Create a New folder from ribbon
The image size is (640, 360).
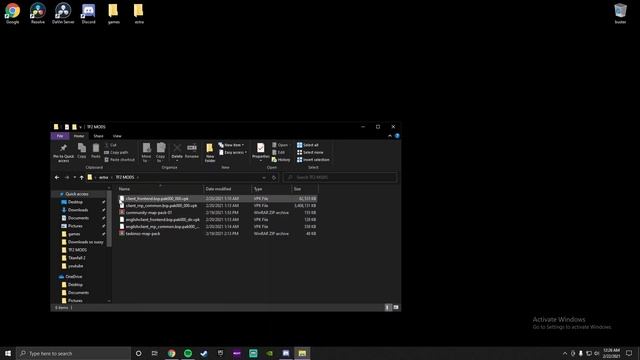coord(210,153)
